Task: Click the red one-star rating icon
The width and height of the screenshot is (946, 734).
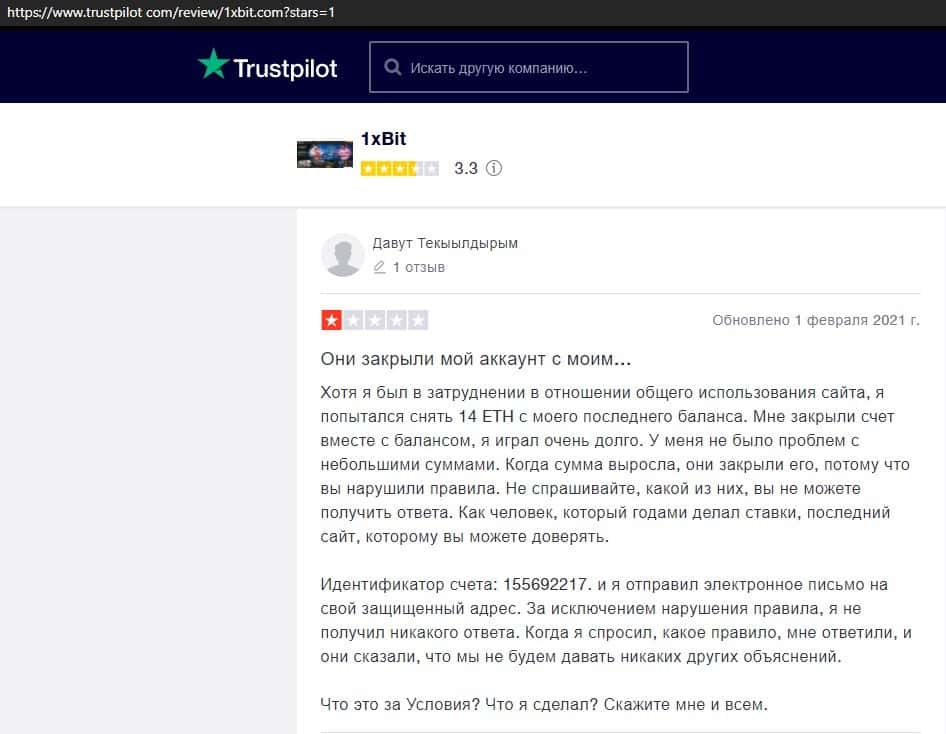Action: click(x=331, y=320)
